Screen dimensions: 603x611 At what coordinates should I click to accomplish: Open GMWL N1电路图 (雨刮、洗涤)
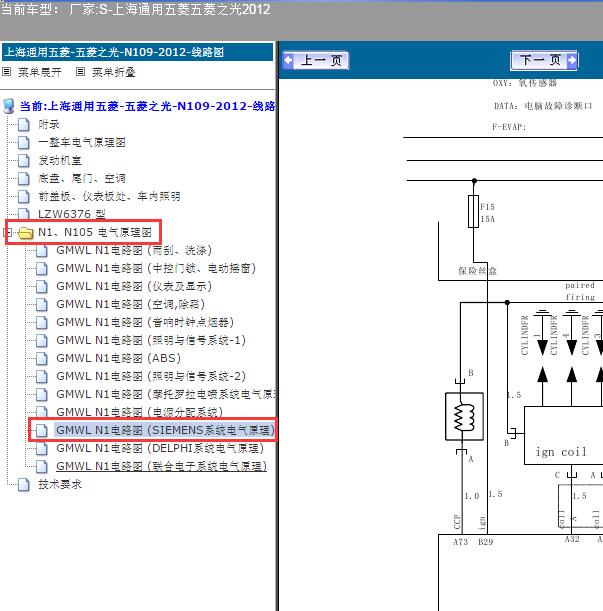pyautogui.click(x=134, y=250)
